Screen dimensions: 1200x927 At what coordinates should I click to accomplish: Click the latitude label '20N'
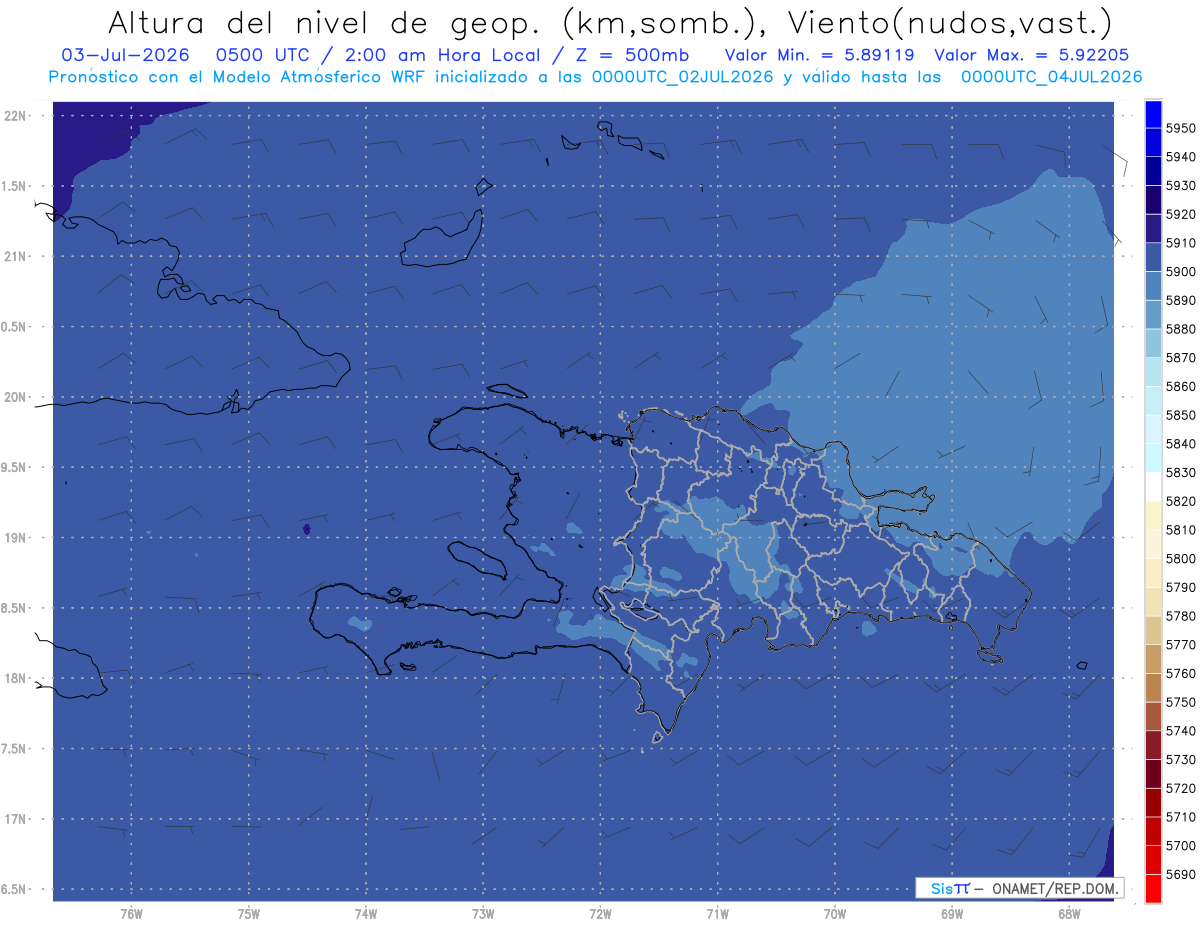(x=15, y=397)
